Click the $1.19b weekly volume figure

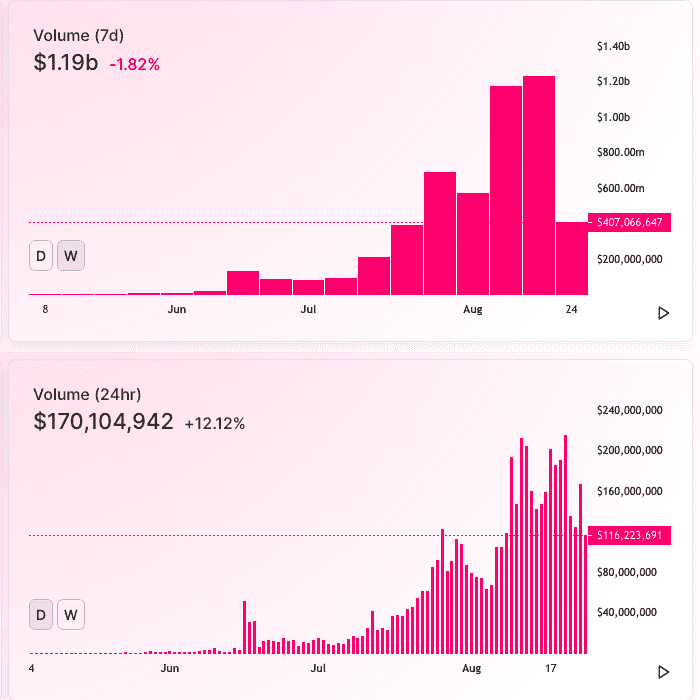(66, 62)
